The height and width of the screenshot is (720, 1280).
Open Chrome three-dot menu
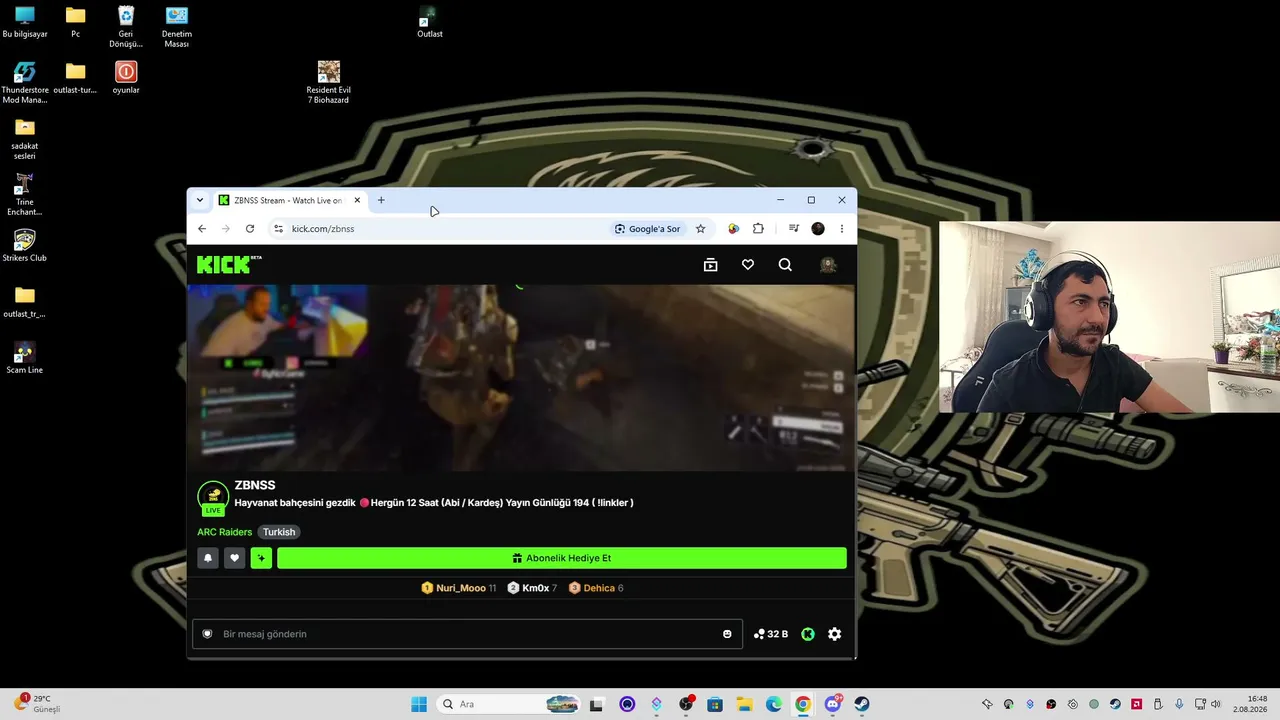coord(842,229)
